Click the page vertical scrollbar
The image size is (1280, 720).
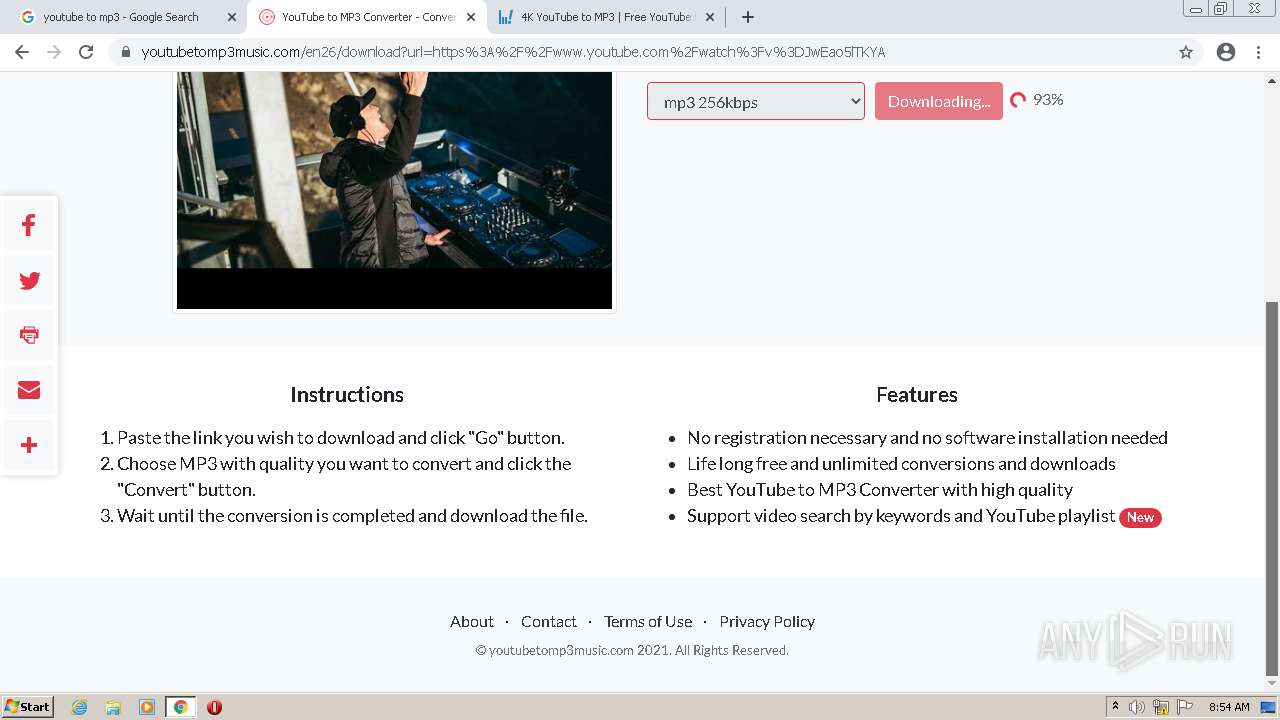[x=1272, y=488]
